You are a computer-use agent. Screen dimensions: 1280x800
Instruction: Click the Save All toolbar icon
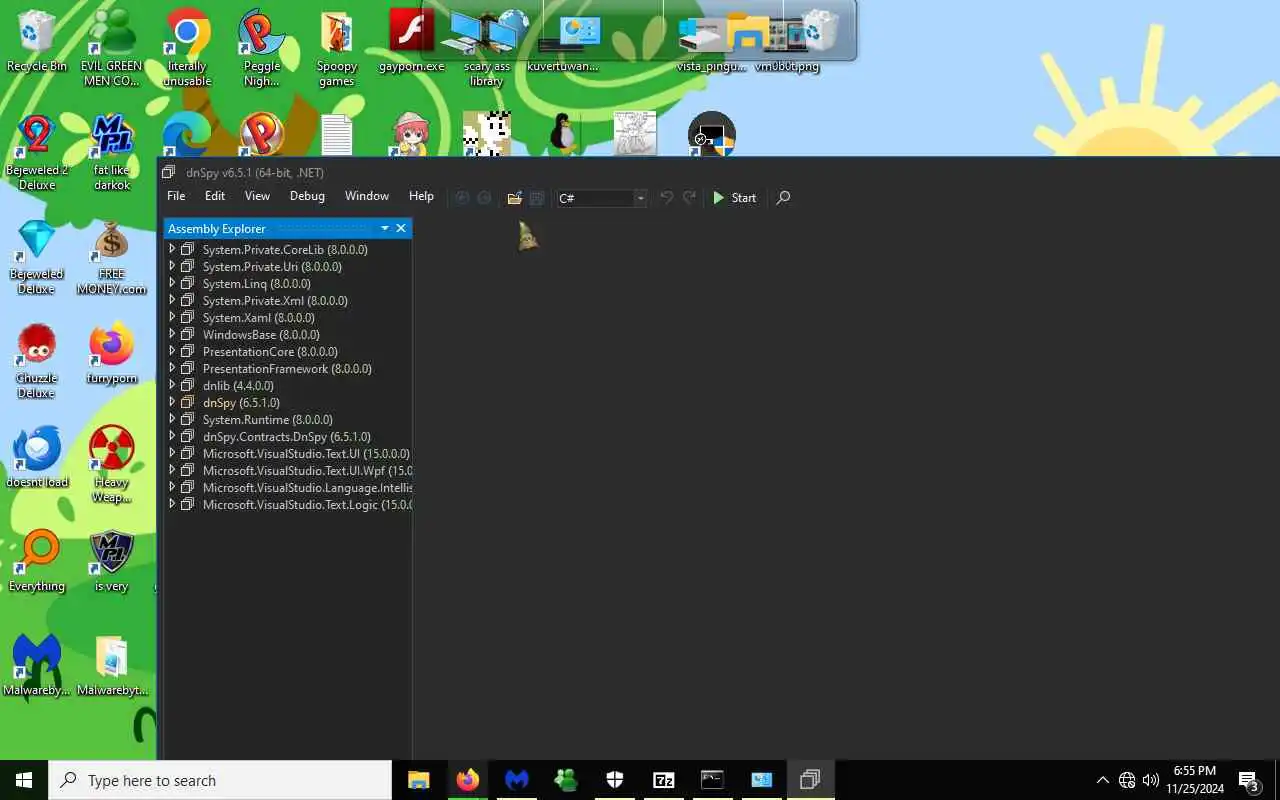[x=537, y=198]
